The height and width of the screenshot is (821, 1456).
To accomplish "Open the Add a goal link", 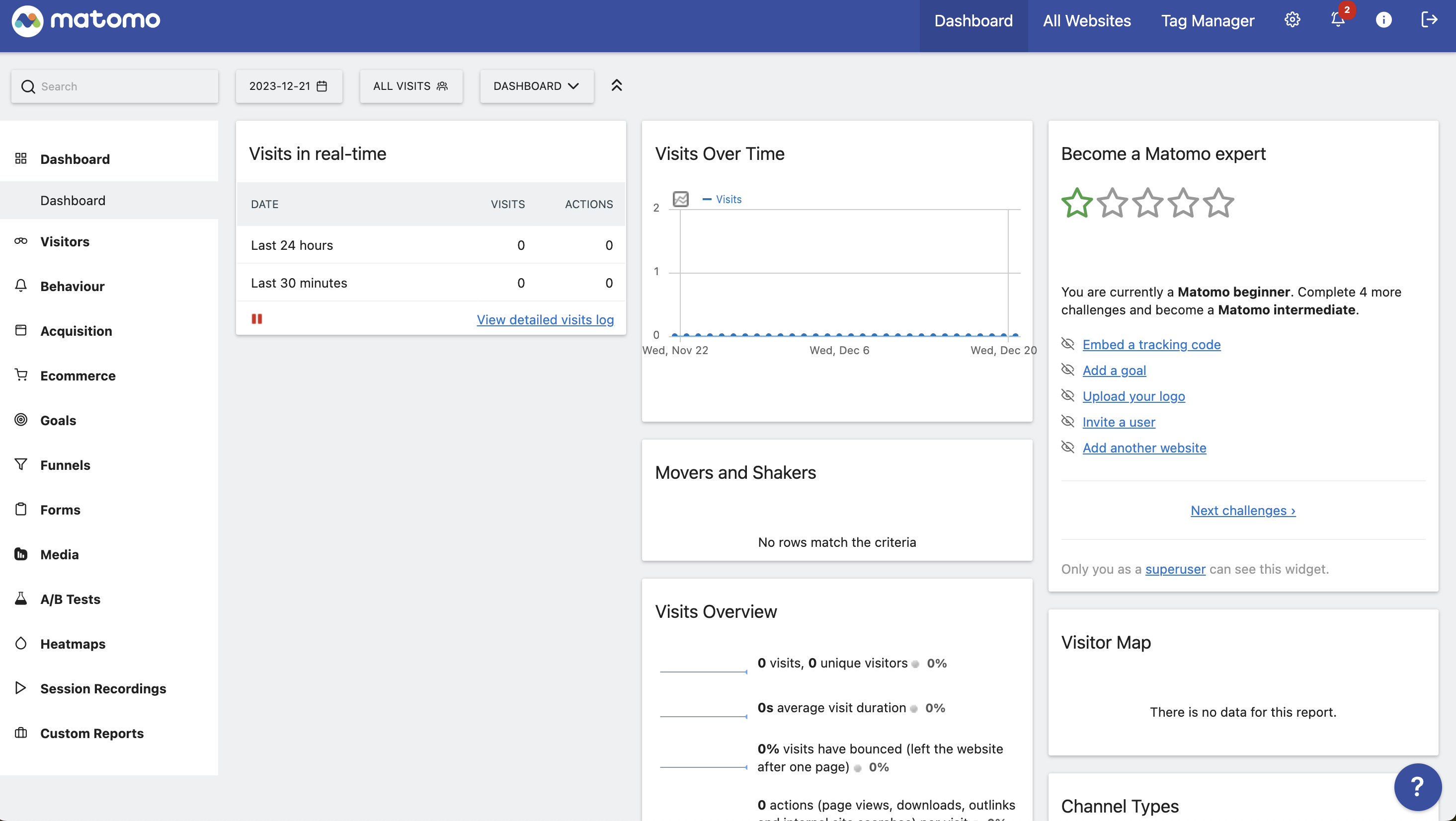I will coord(1114,370).
